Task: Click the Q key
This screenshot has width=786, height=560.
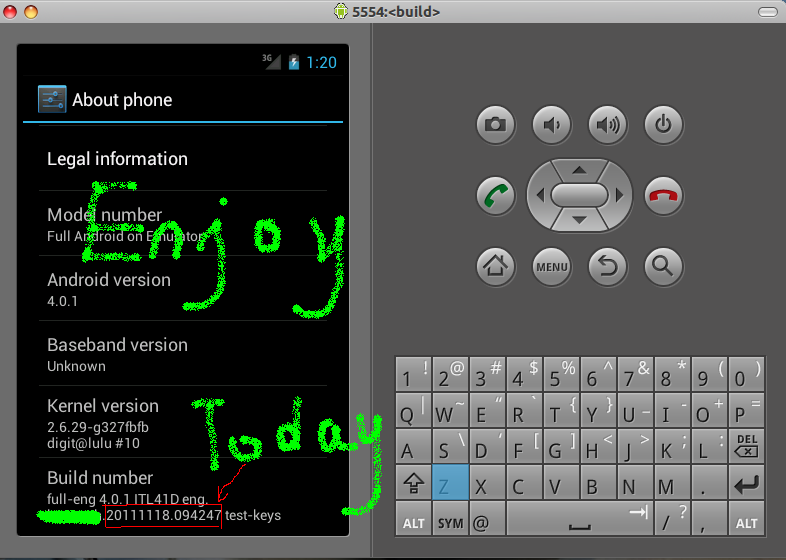Action: pos(414,411)
